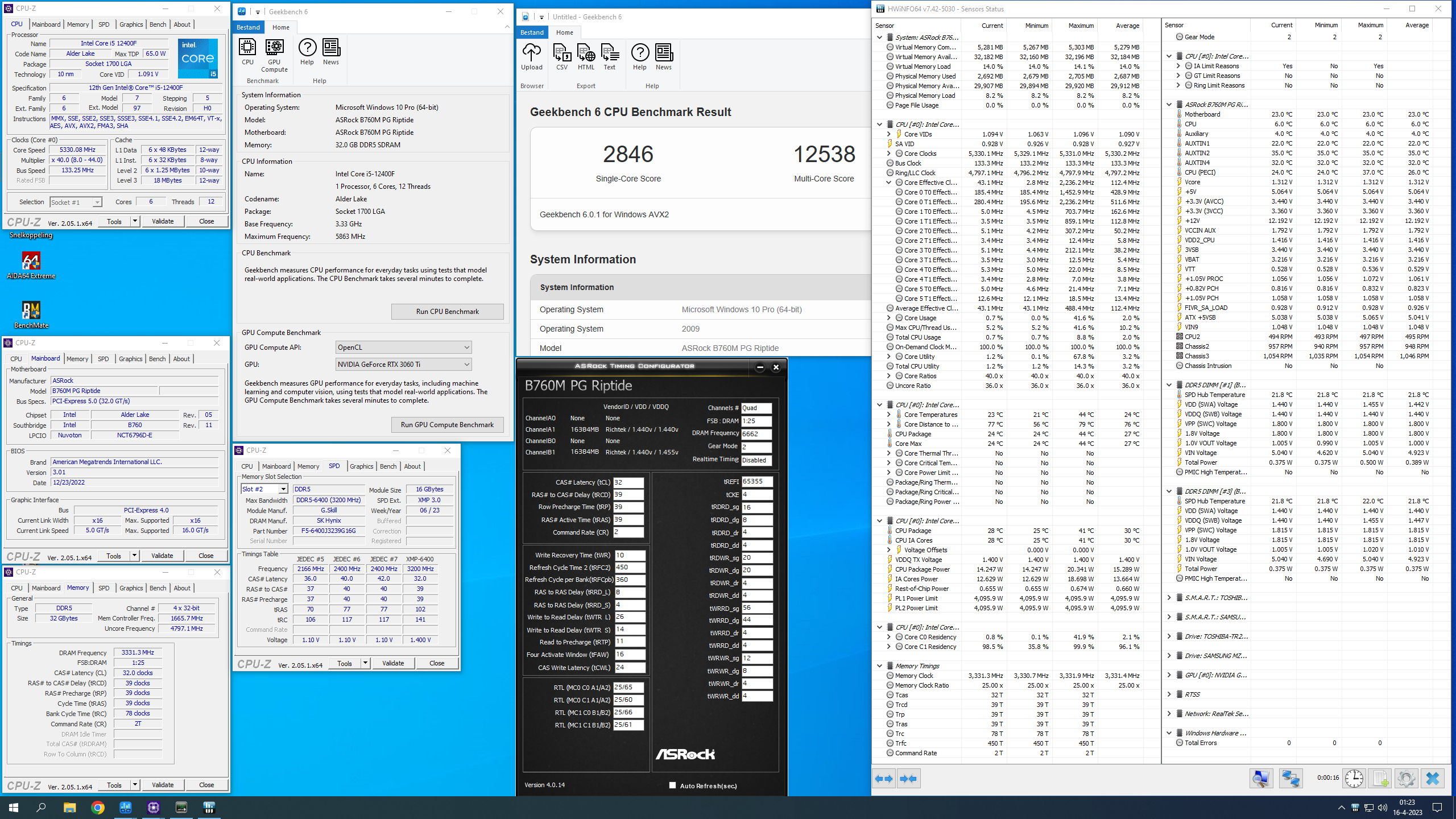1456x819 pixels.
Task: Click Close in SPD CPU-Z window
Action: pyautogui.click(x=437, y=663)
